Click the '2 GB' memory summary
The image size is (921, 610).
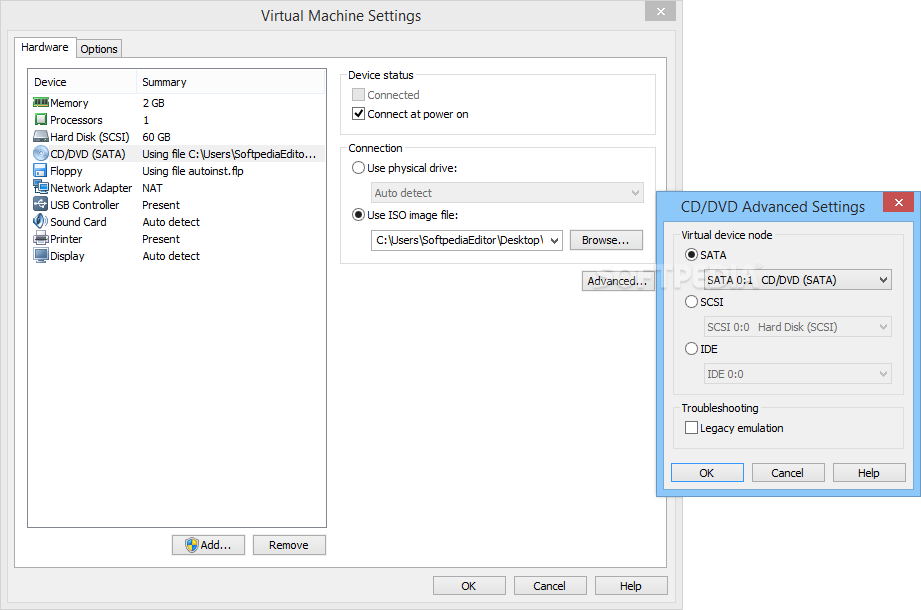tap(153, 103)
